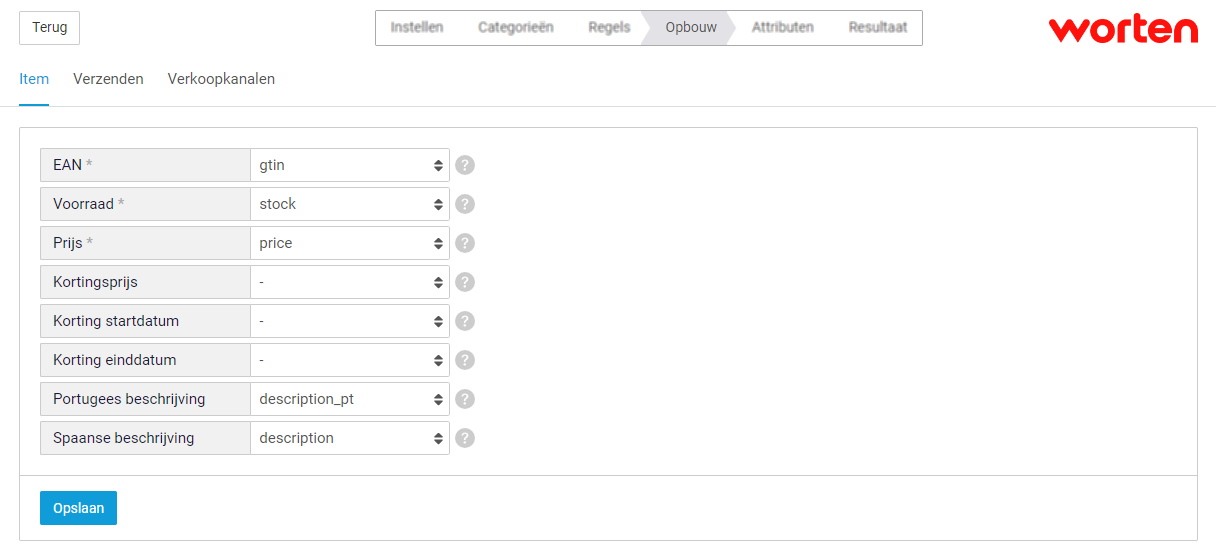The height and width of the screenshot is (551, 1216).
Task: Expand the Voorraad dropdown set to stock
Action: pyautogui.click(x=350, y=204)
